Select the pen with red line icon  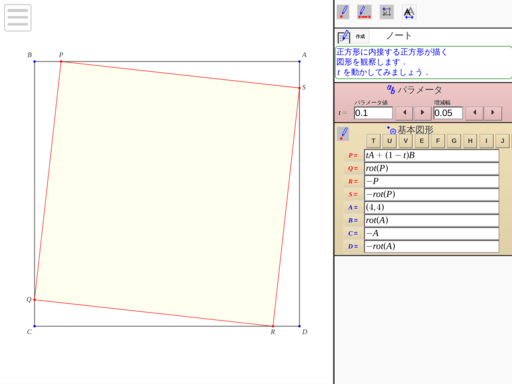pos(364,12)
